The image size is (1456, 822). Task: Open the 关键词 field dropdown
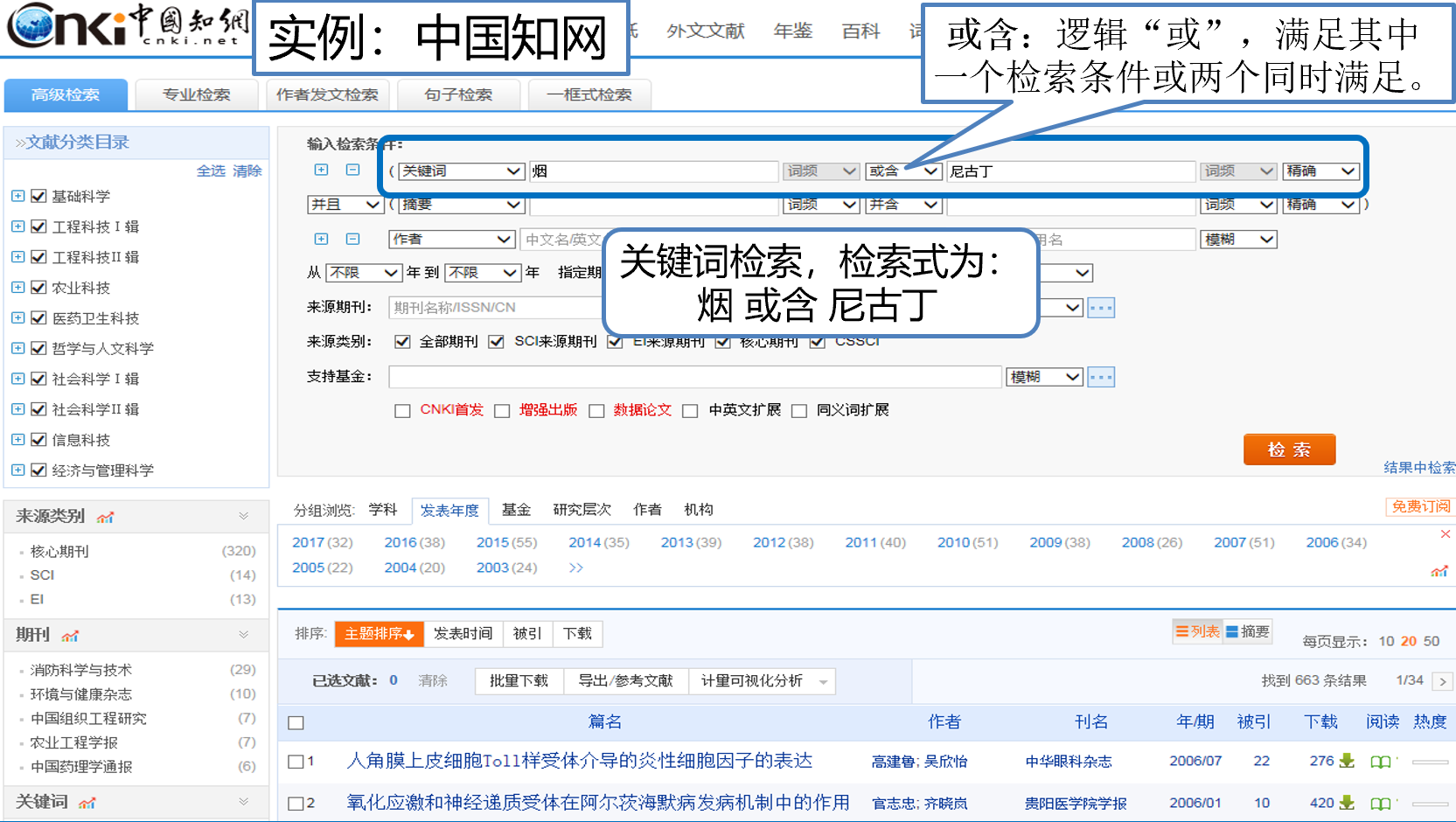click(462, 171)
